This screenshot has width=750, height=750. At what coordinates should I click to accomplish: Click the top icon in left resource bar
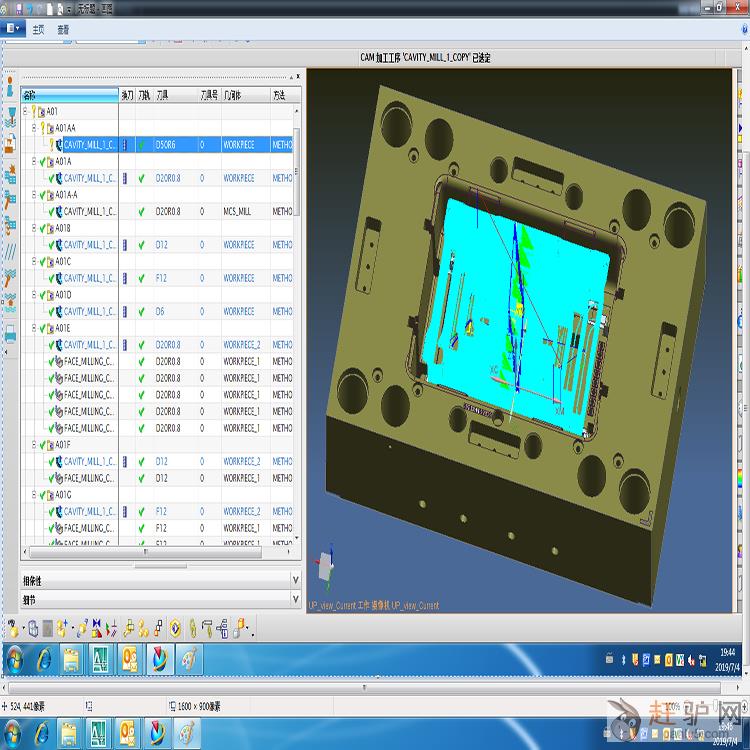(10, 86)
